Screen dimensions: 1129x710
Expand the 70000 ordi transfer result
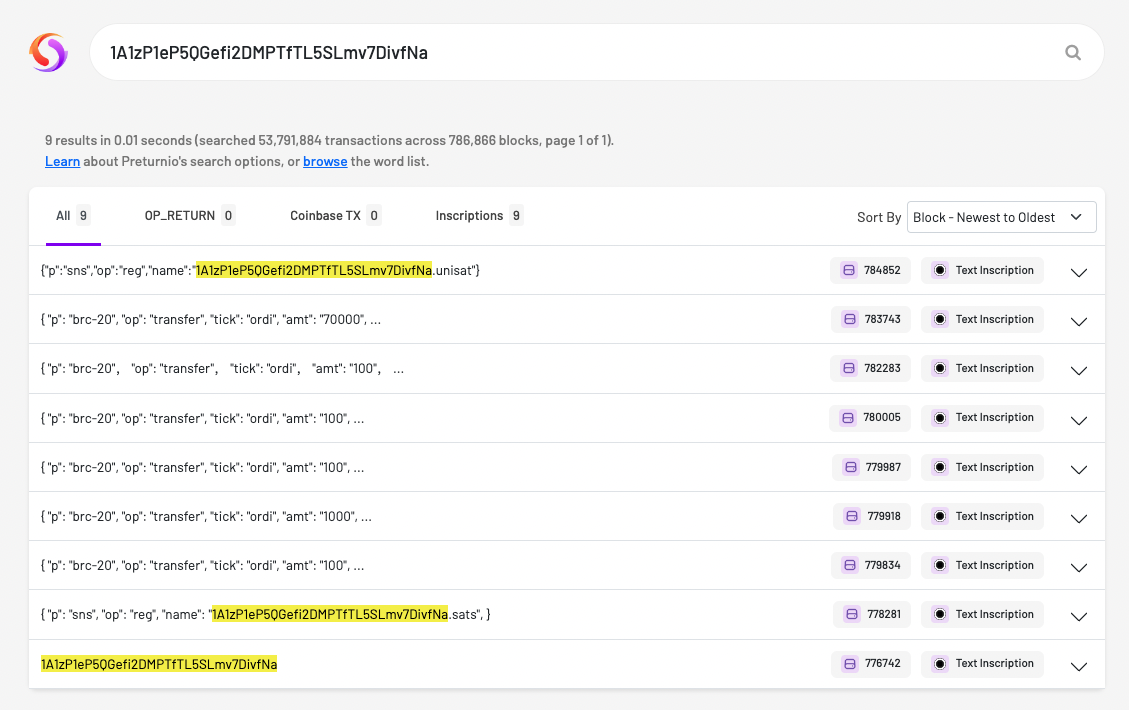coord(1079,322)
